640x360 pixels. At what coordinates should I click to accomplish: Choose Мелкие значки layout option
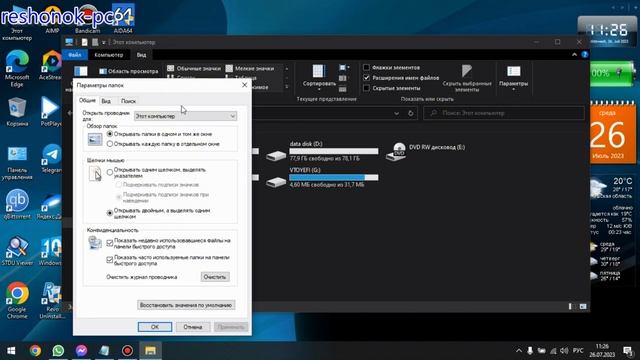pos(250,68)
